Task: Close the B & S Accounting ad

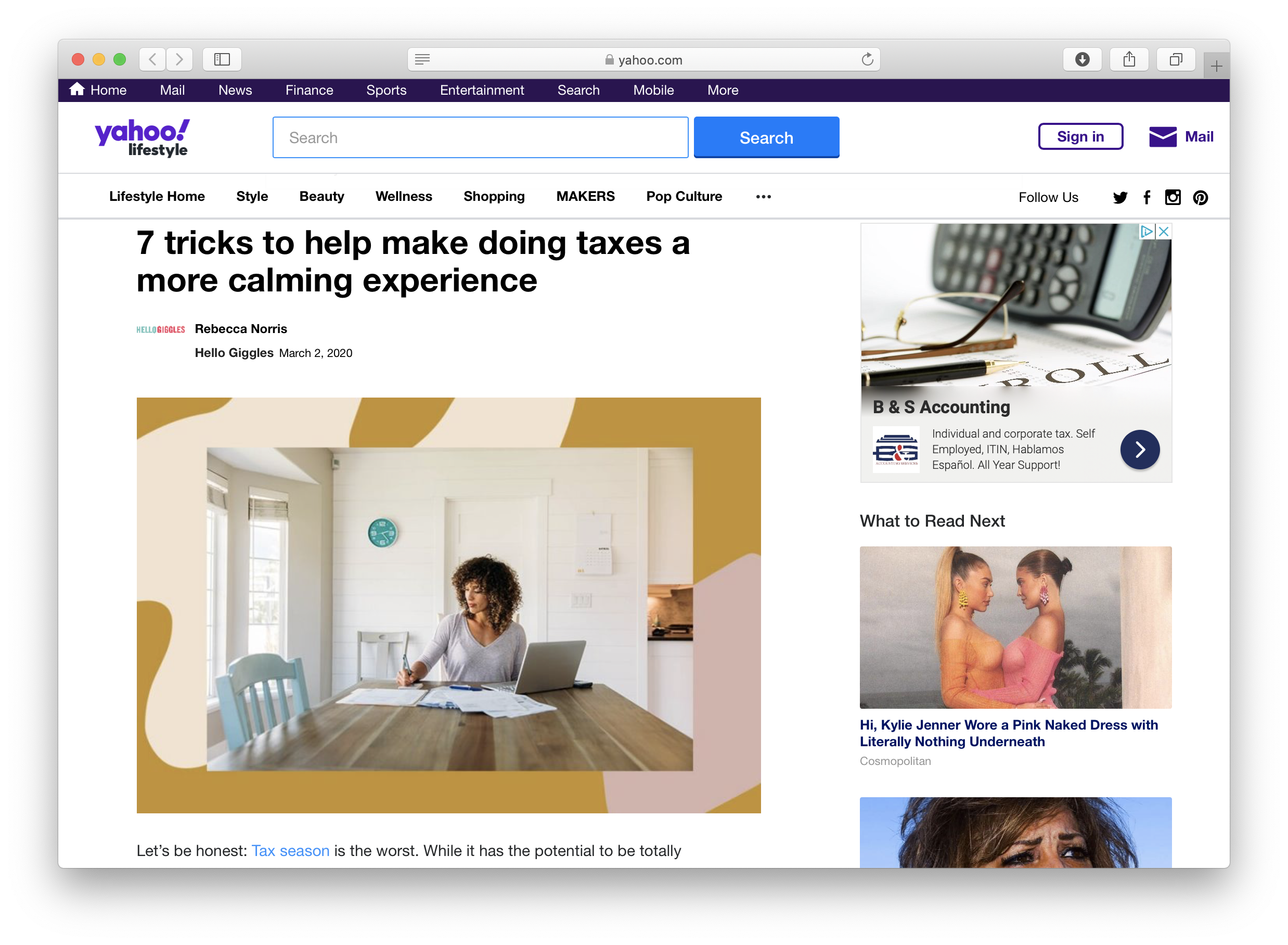Action: click(x=1163, y=232)
